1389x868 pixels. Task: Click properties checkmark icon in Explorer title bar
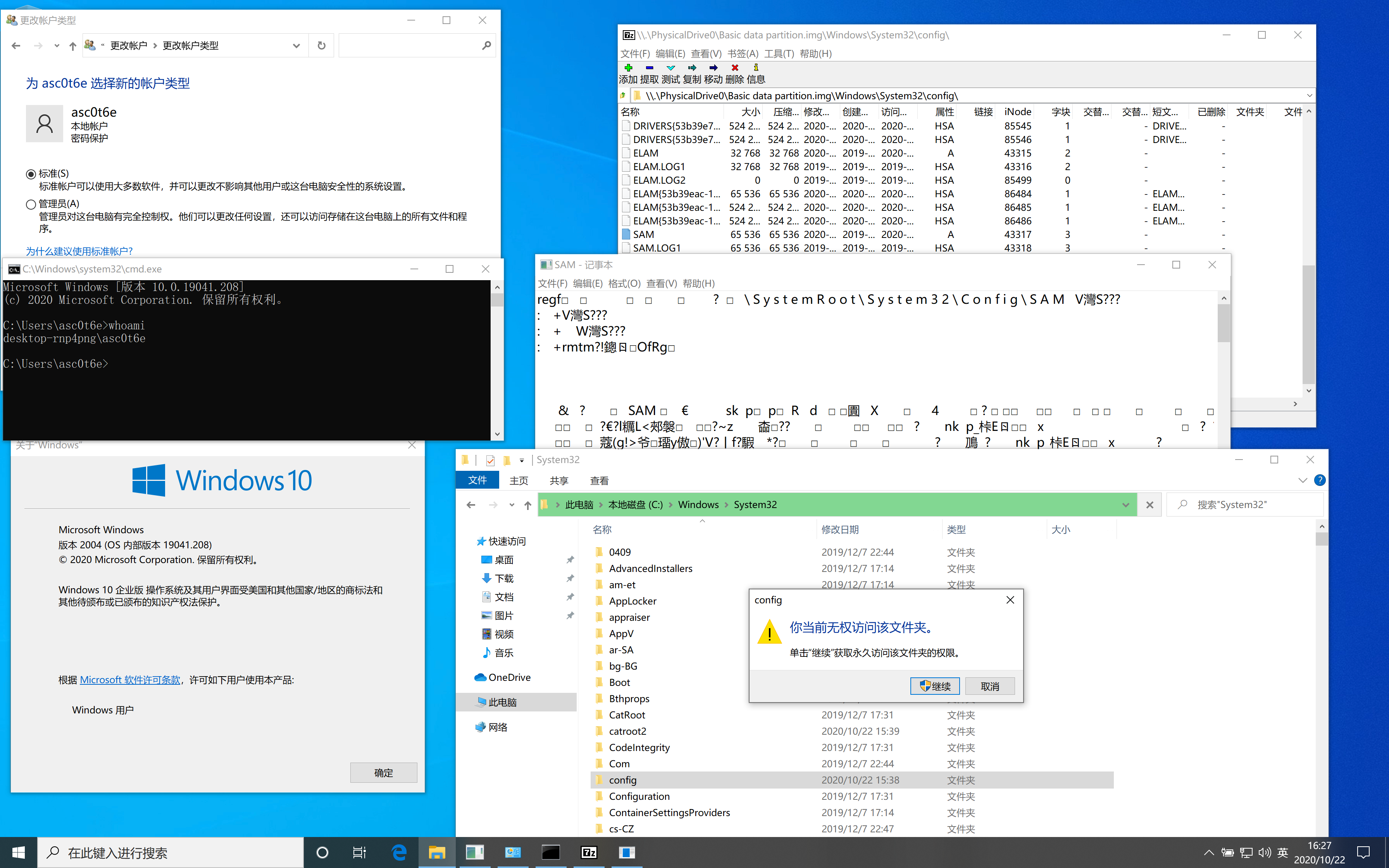tap(490, 460)
